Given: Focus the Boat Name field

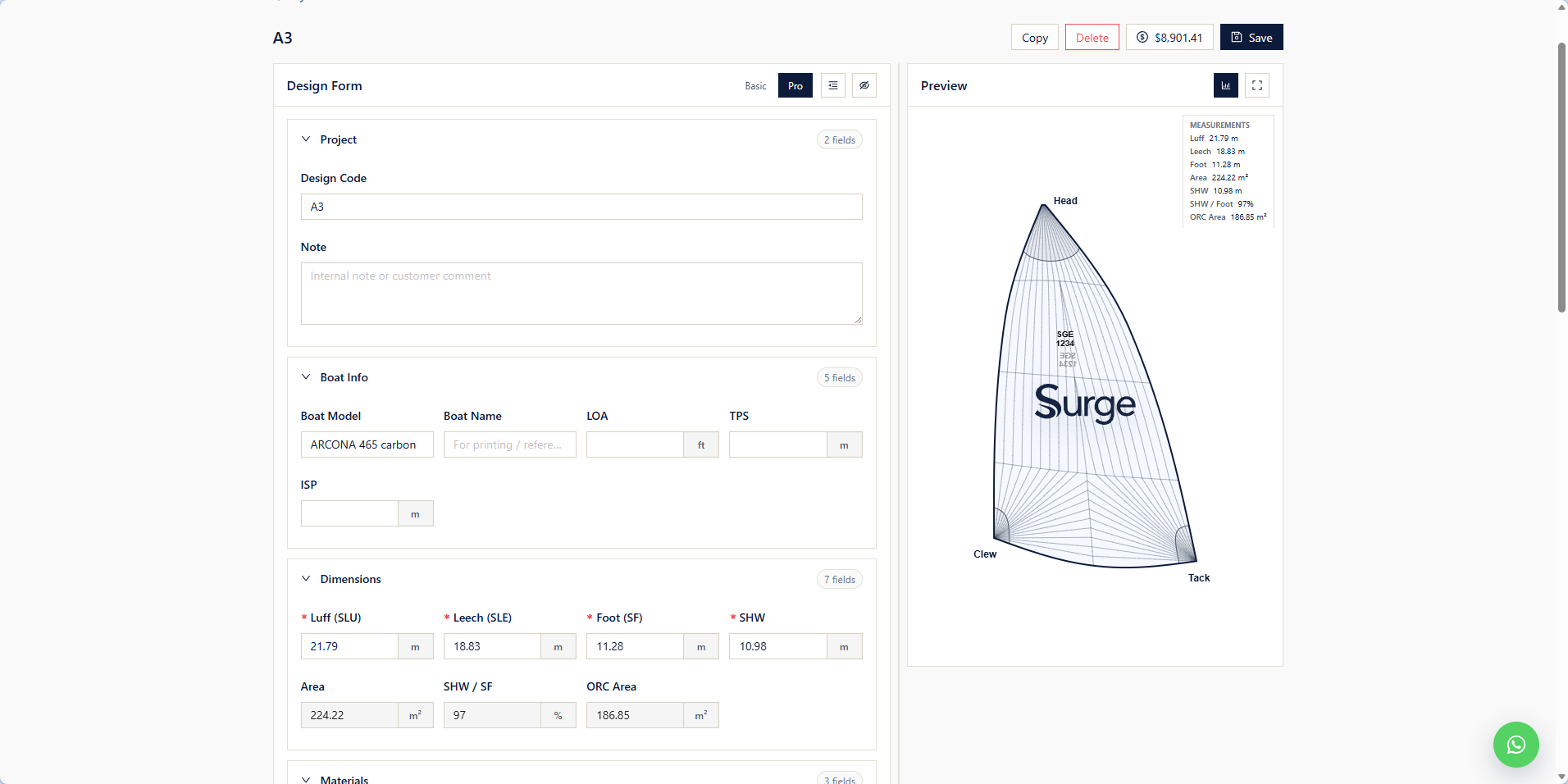Looking at the screenshot, I should [509, 444].
